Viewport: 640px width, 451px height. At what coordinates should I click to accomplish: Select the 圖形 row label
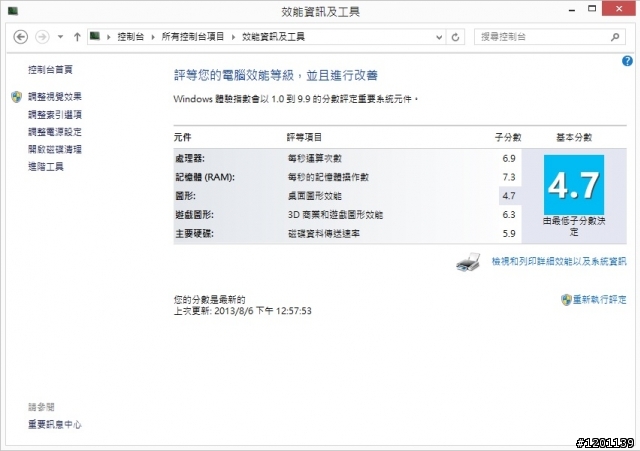click(185, 196)
